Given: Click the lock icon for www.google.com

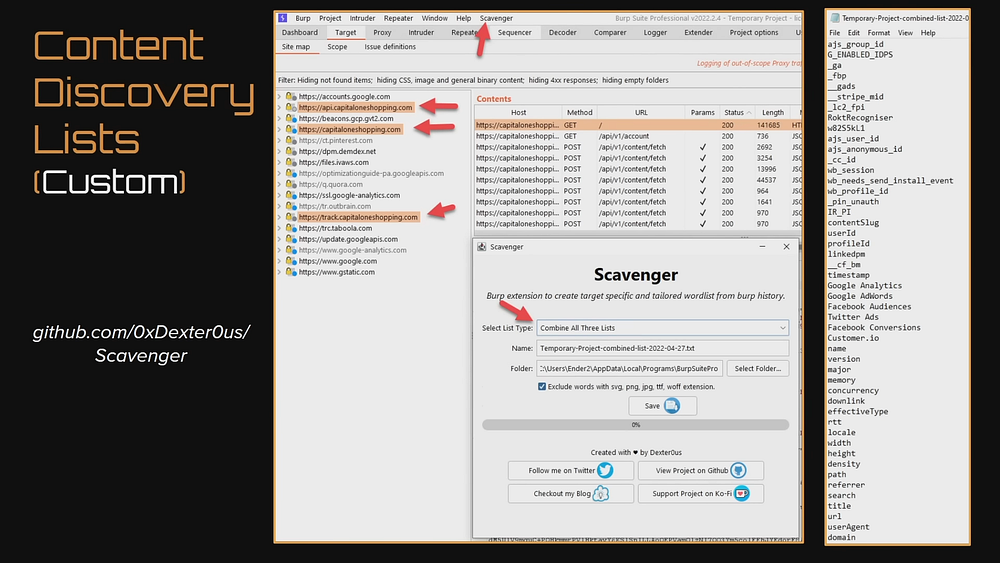Looking at the screenshot, I should coord(291,261).
